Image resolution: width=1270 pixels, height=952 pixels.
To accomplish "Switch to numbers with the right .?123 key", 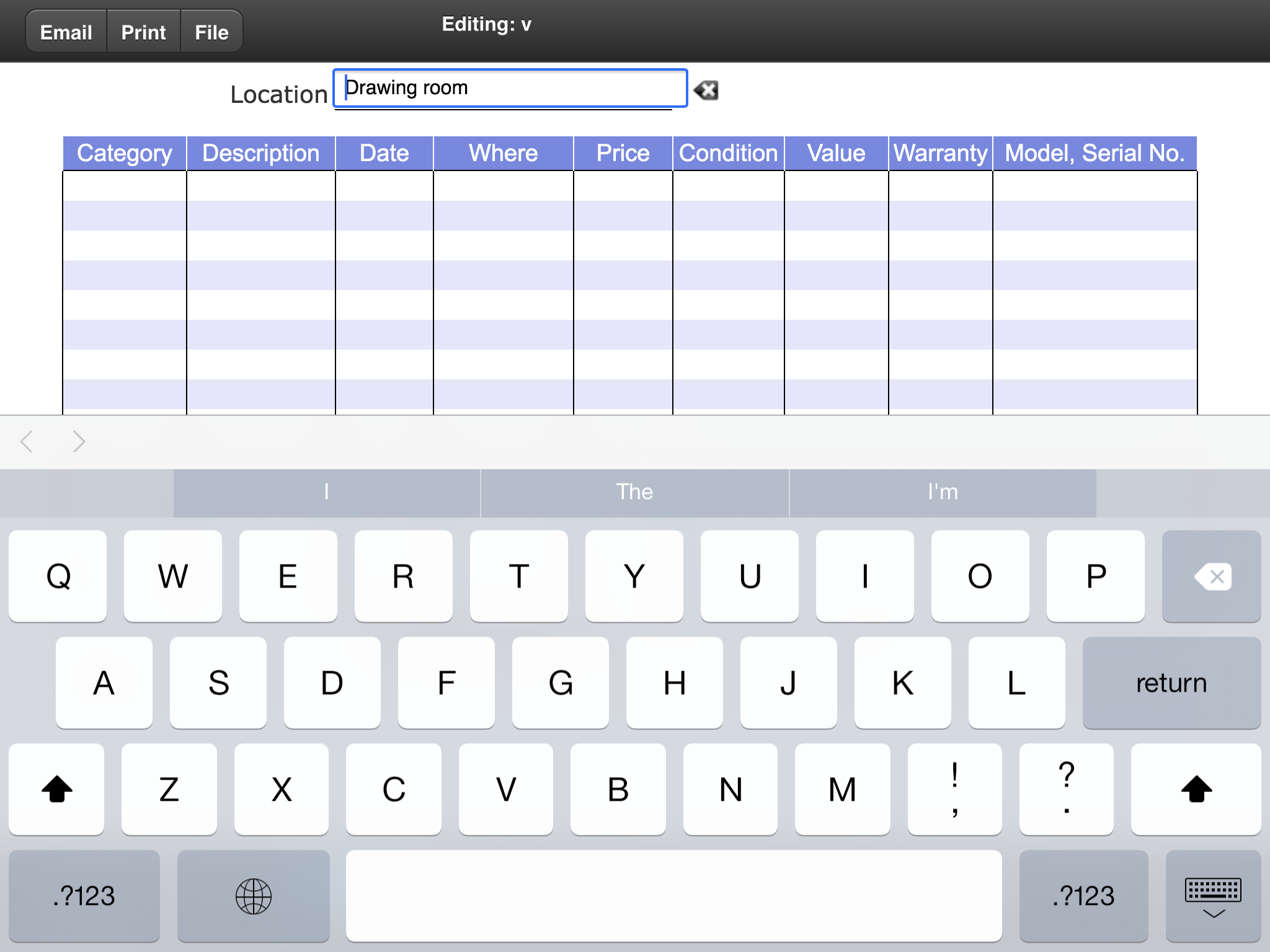I will (1083, 896).
